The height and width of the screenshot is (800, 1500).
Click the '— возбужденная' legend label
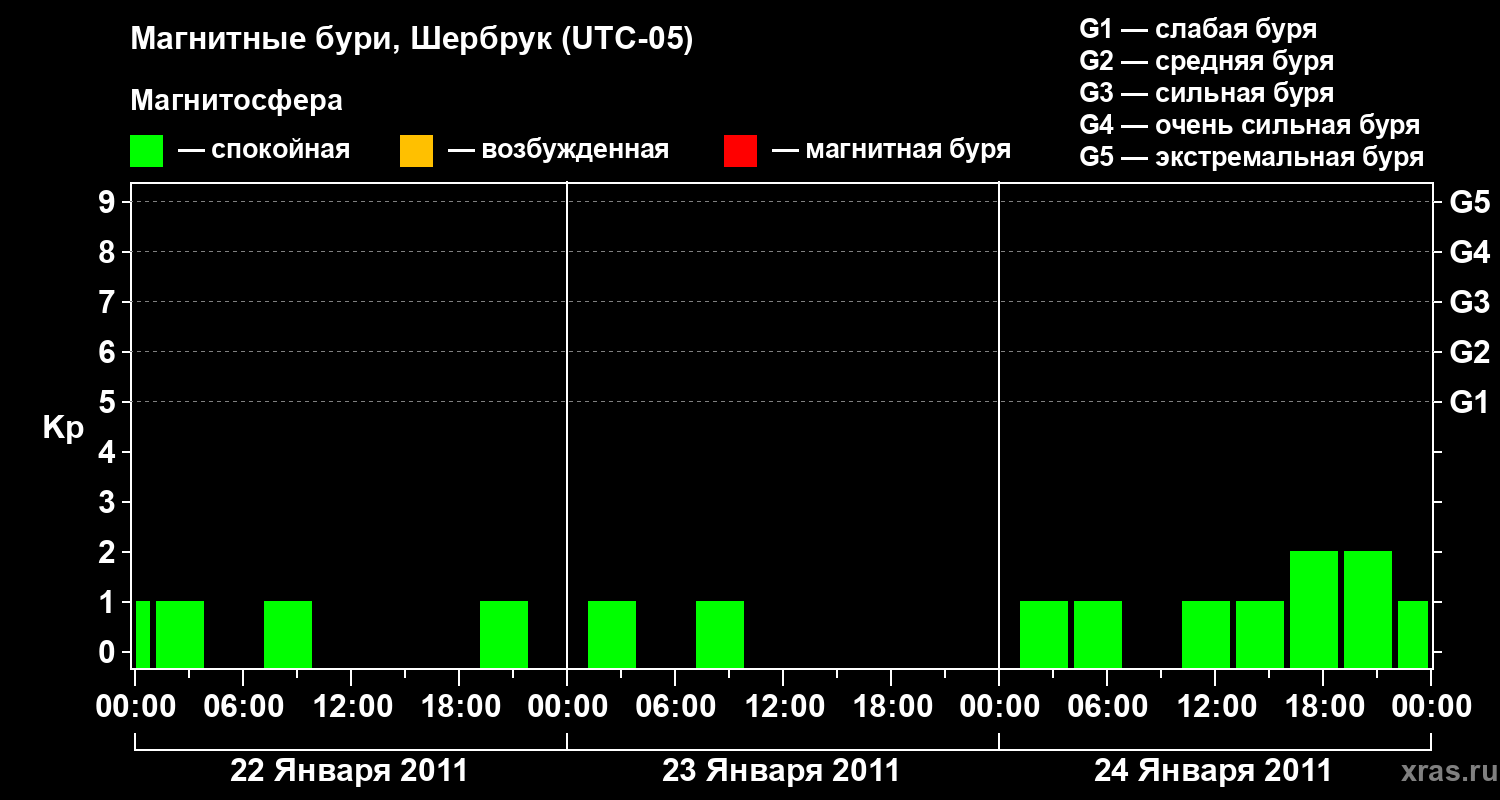559,151
